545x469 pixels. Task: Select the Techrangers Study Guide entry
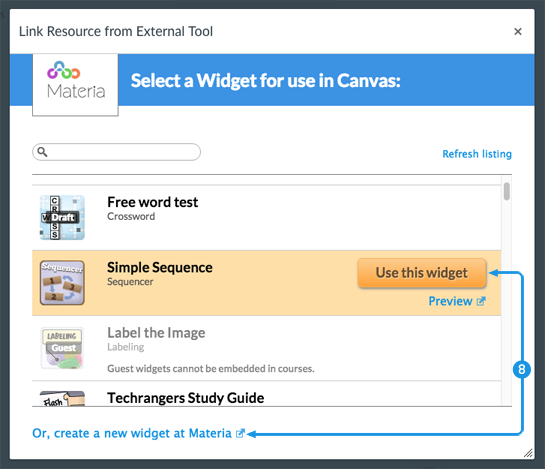267,394
